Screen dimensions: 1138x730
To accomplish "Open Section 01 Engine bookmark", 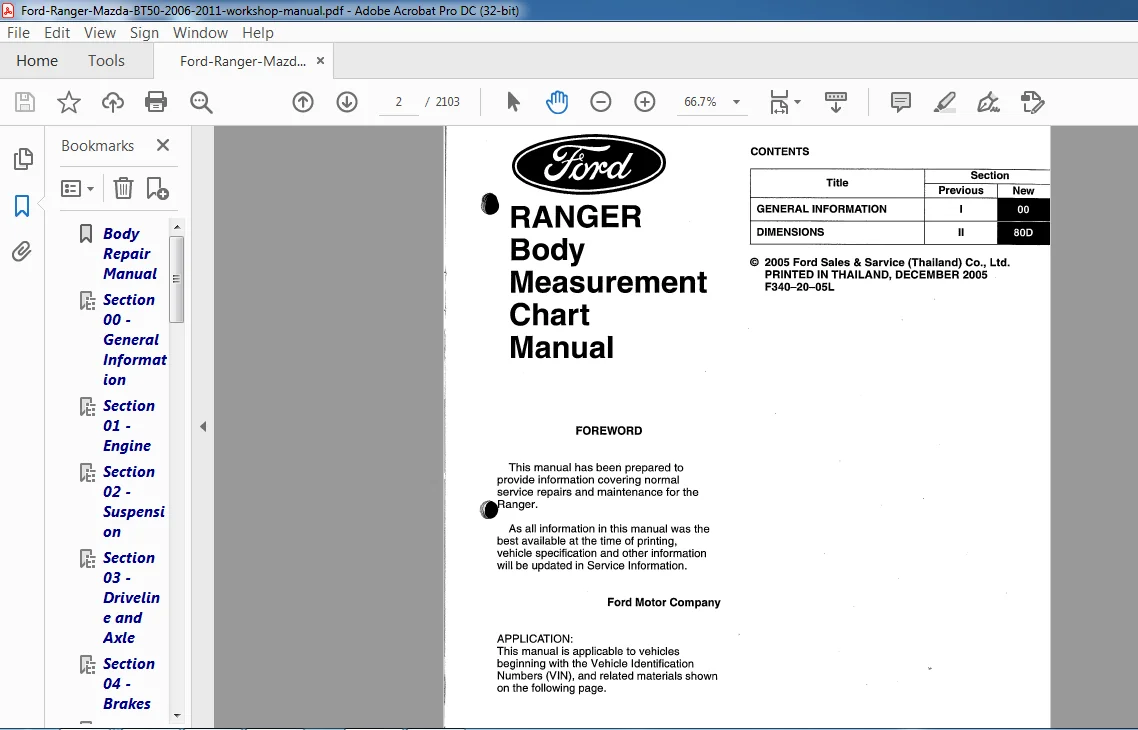I will (x=128, y=426).
